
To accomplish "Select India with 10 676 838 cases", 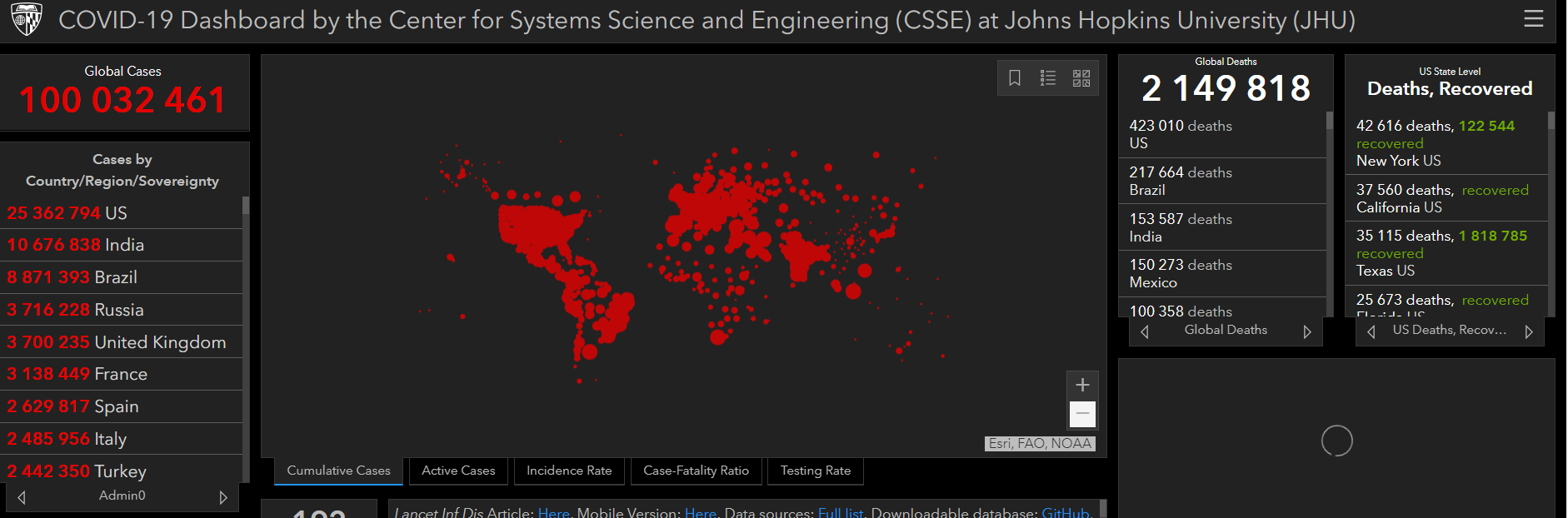I will (122, 245).
